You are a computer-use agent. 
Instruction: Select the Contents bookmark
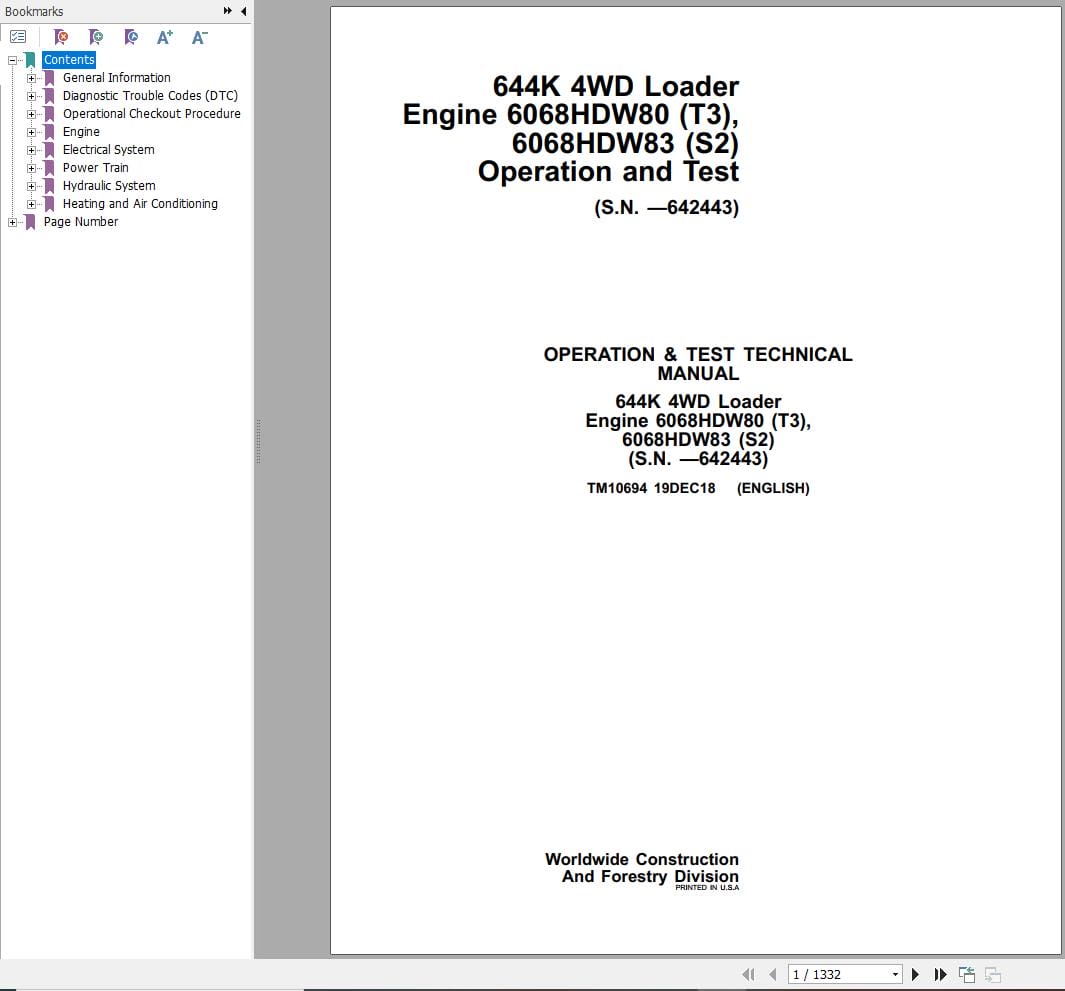click(69, 60)
